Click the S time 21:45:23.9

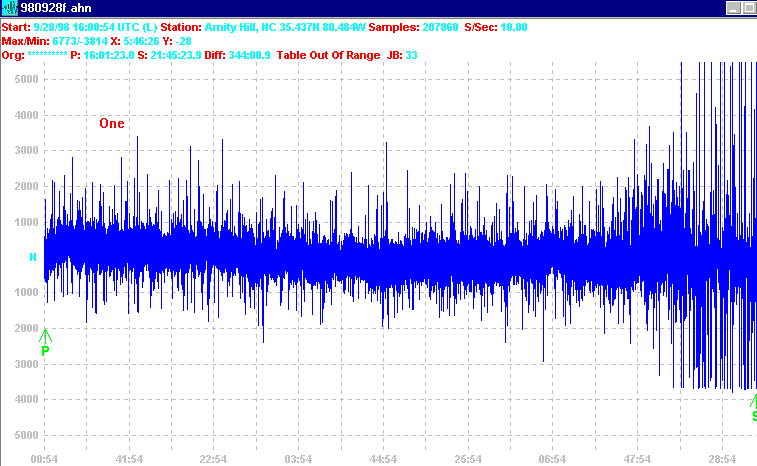[176, 55]
